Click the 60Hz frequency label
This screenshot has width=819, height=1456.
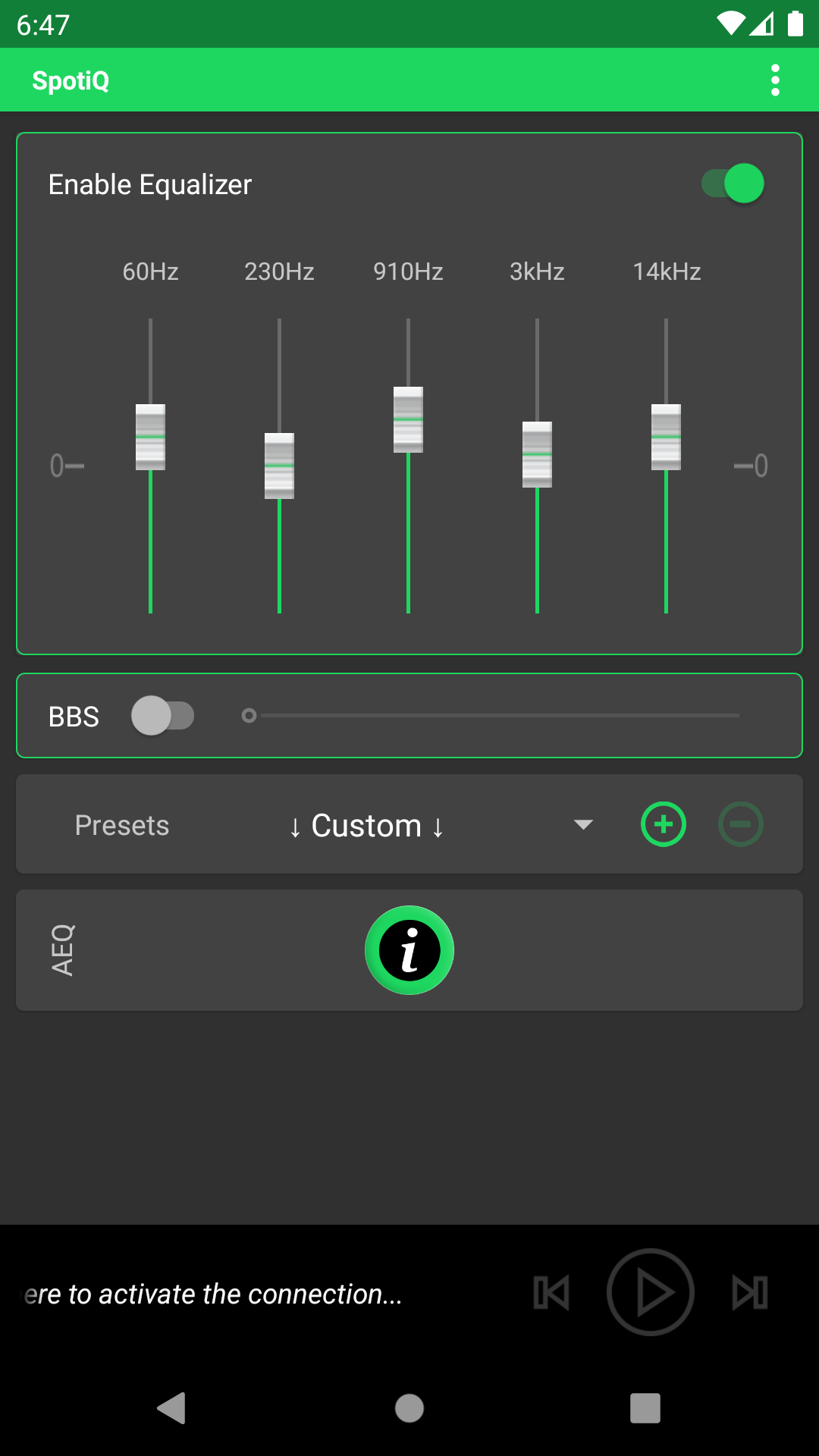[x=150, y=271]
